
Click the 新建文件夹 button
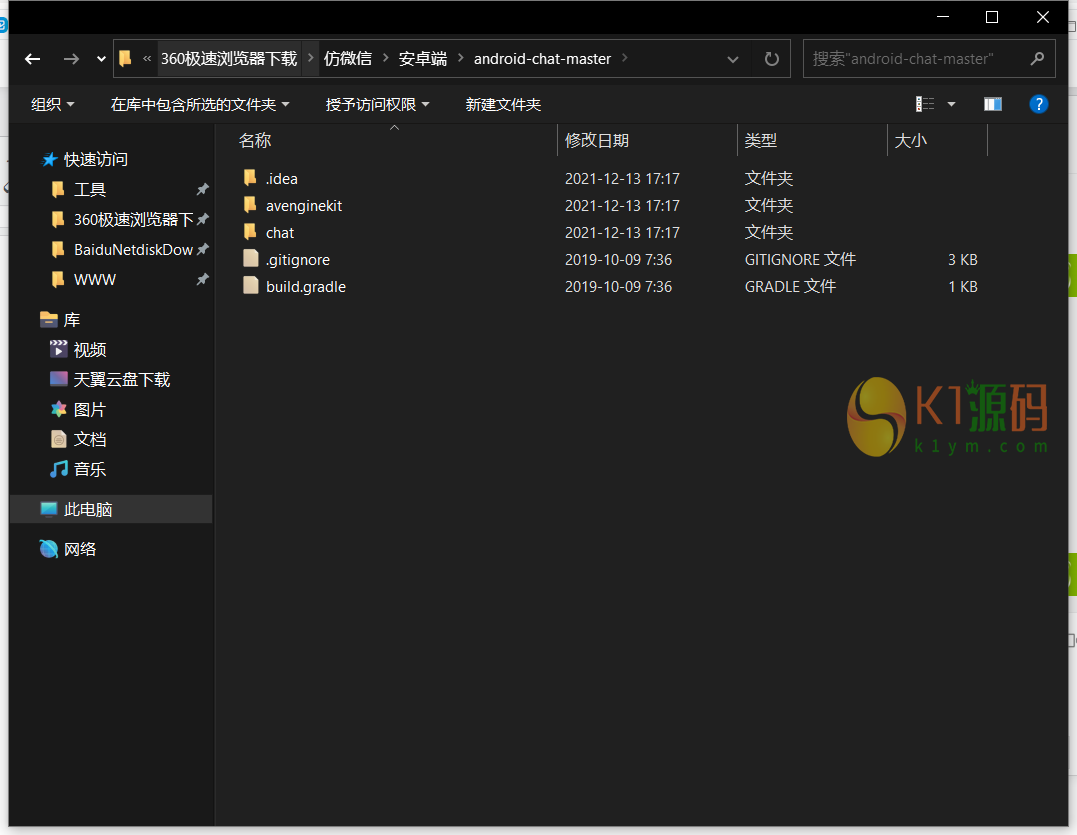(503, 104)
